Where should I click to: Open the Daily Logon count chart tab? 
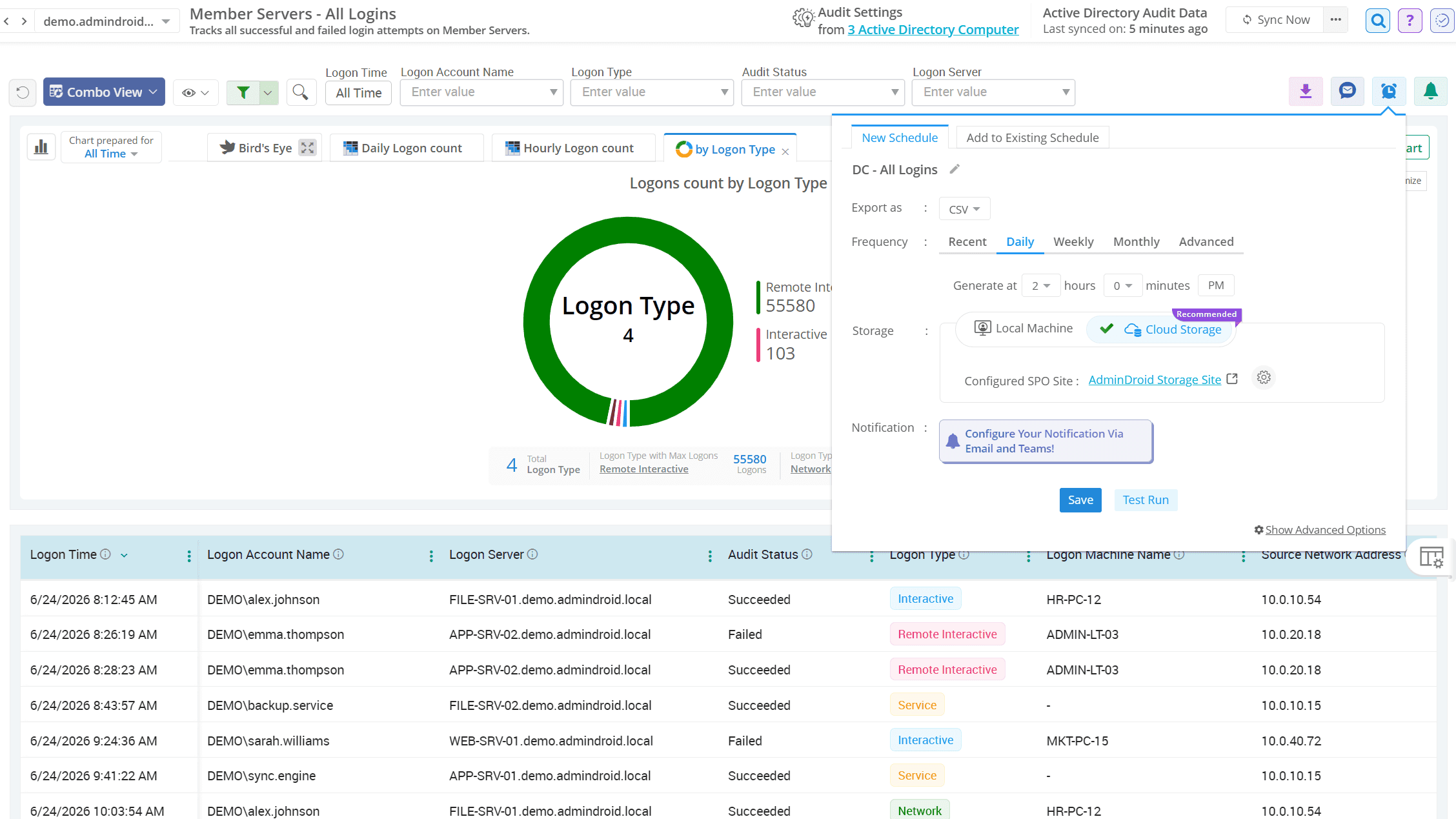point(407,148)
